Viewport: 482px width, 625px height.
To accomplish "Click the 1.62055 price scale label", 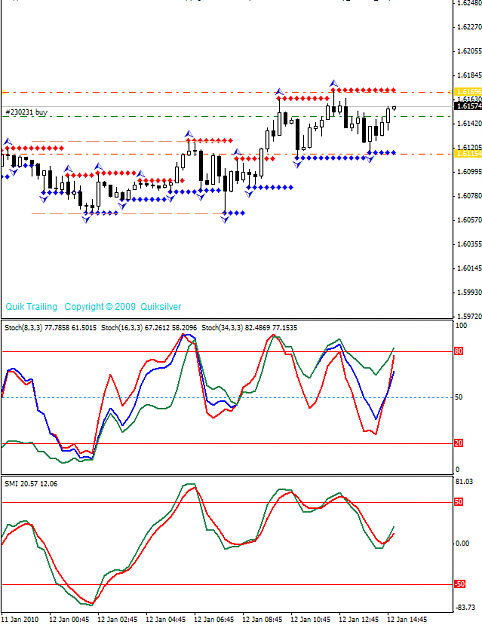I will click(x=469, y=51).
